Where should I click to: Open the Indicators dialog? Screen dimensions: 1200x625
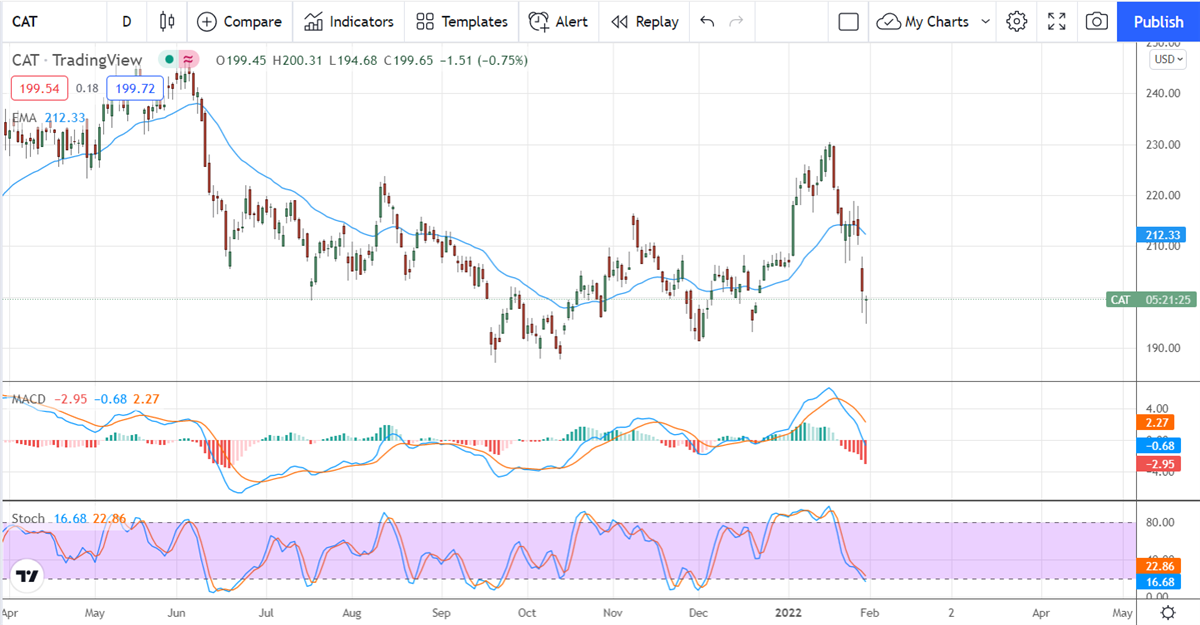coord(348,21)
